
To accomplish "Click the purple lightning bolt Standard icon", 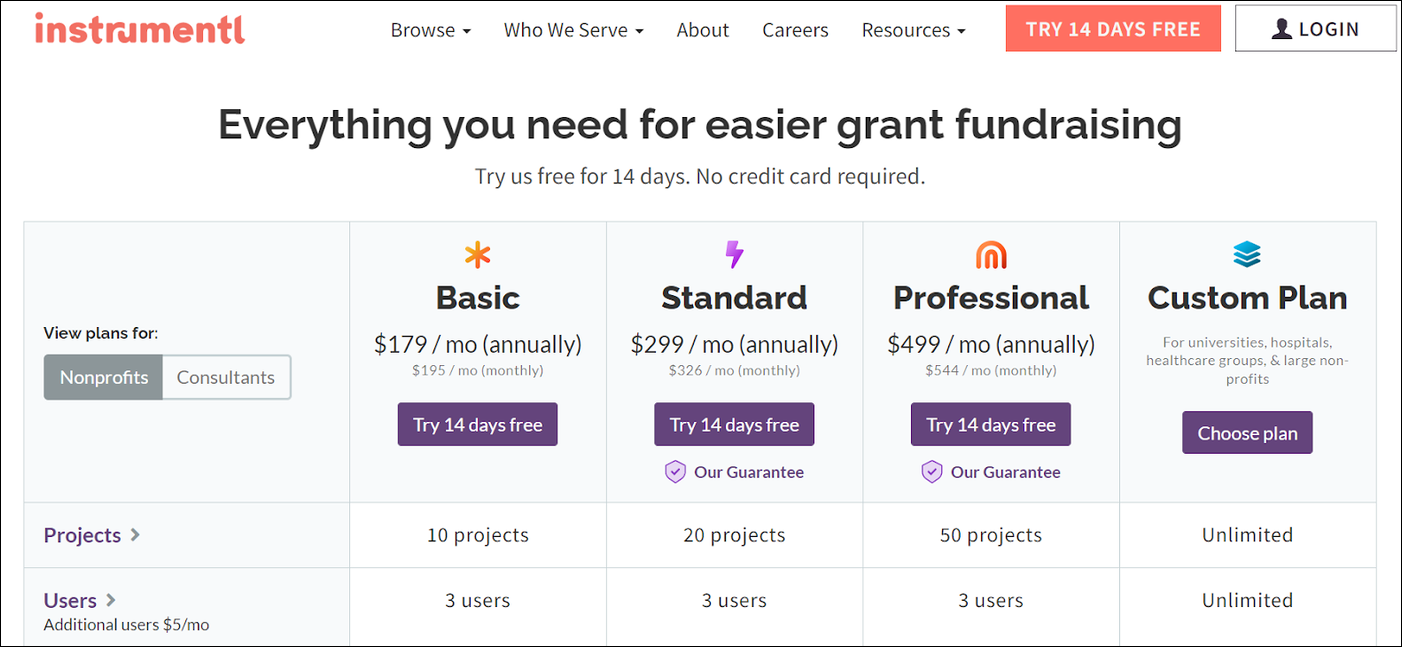I will 735,255.
